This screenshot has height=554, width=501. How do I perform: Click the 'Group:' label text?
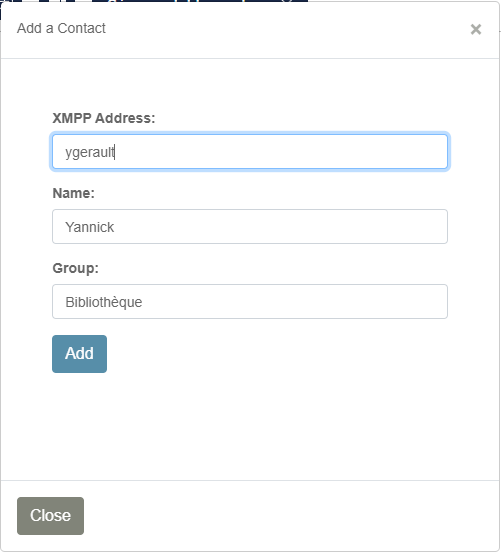click(x=75, y=268)
